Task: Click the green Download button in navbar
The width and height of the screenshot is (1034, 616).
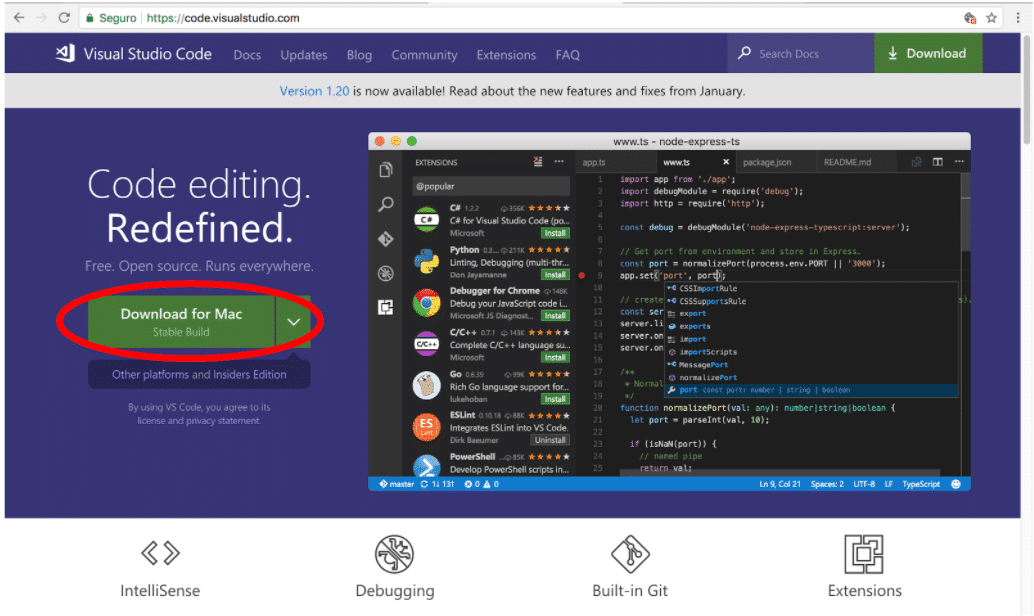Action: coord(928,53)
